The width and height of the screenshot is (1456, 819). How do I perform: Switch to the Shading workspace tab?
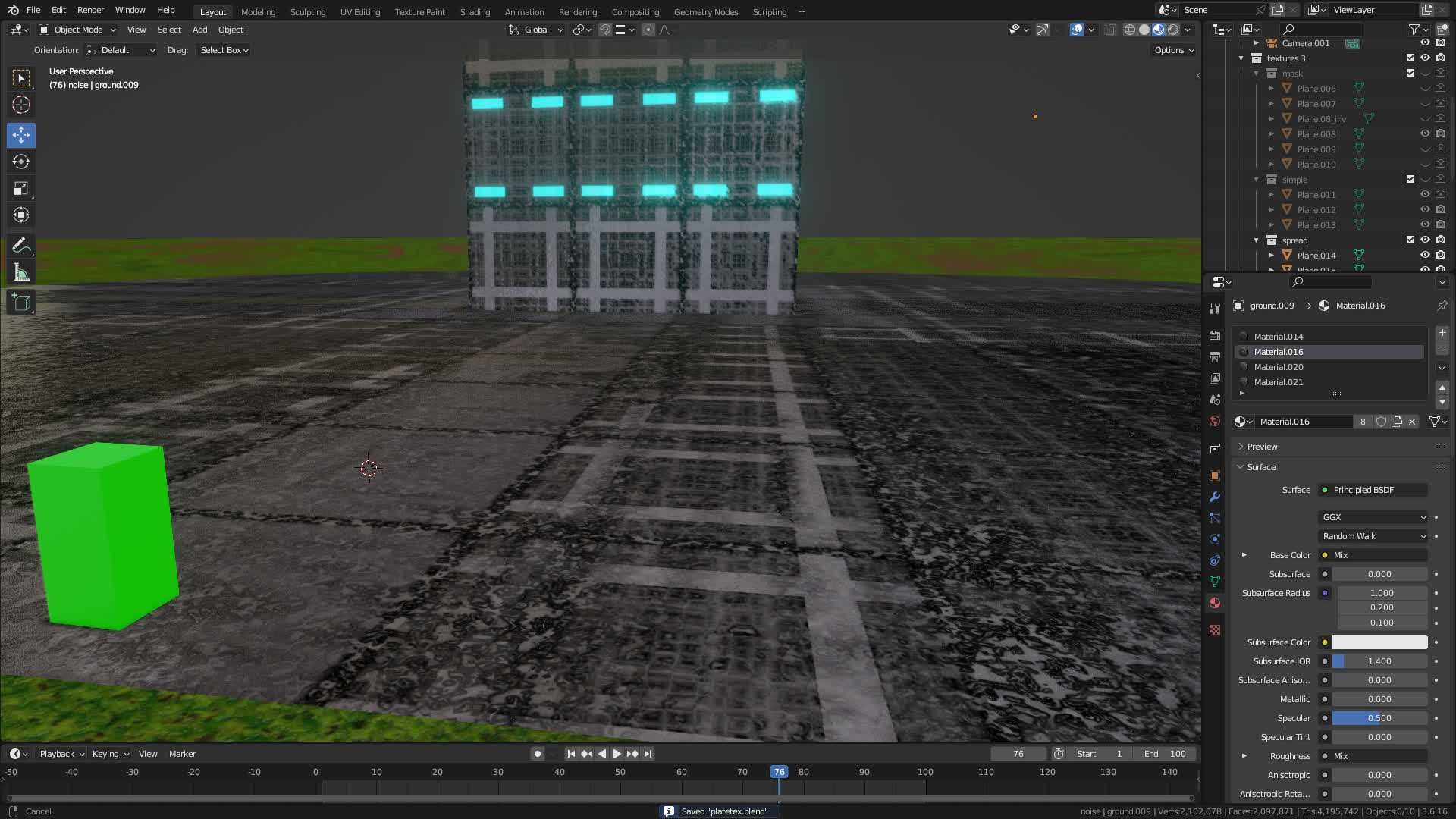click(x=475, y=11)
